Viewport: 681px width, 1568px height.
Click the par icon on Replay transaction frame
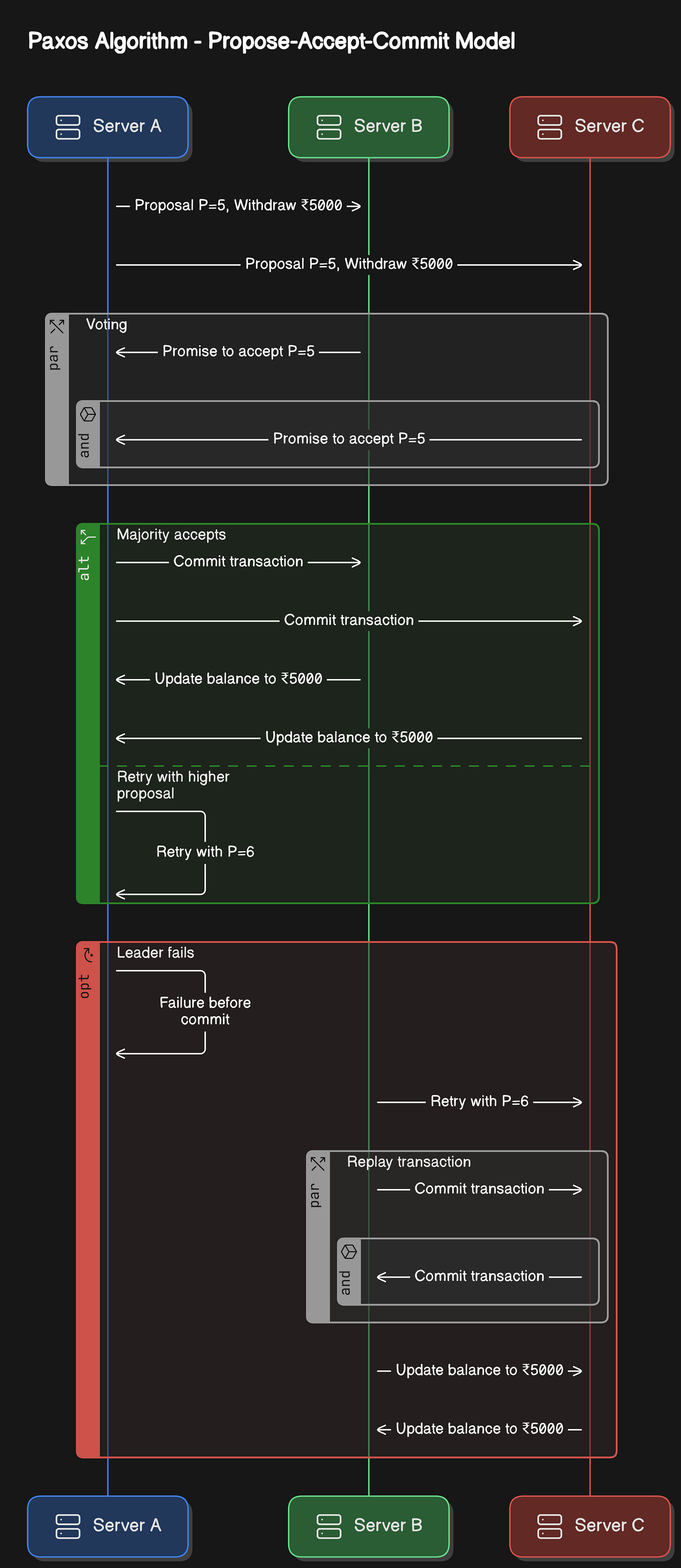(318, 1164)
